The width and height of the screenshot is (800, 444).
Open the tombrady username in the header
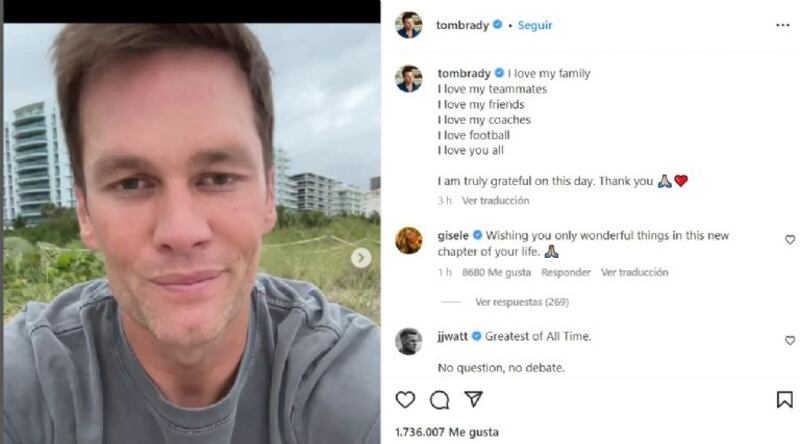point(463,25)
